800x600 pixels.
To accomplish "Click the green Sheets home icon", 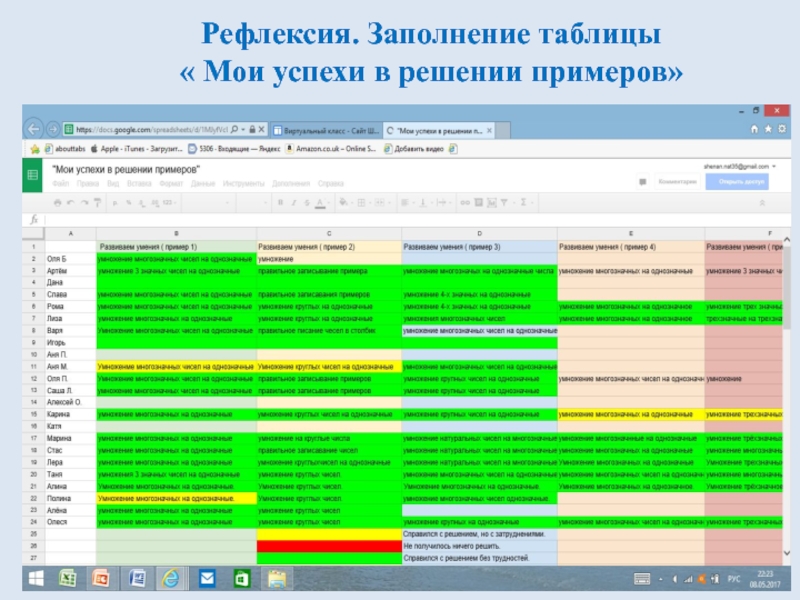I will (x=32, y=176).
